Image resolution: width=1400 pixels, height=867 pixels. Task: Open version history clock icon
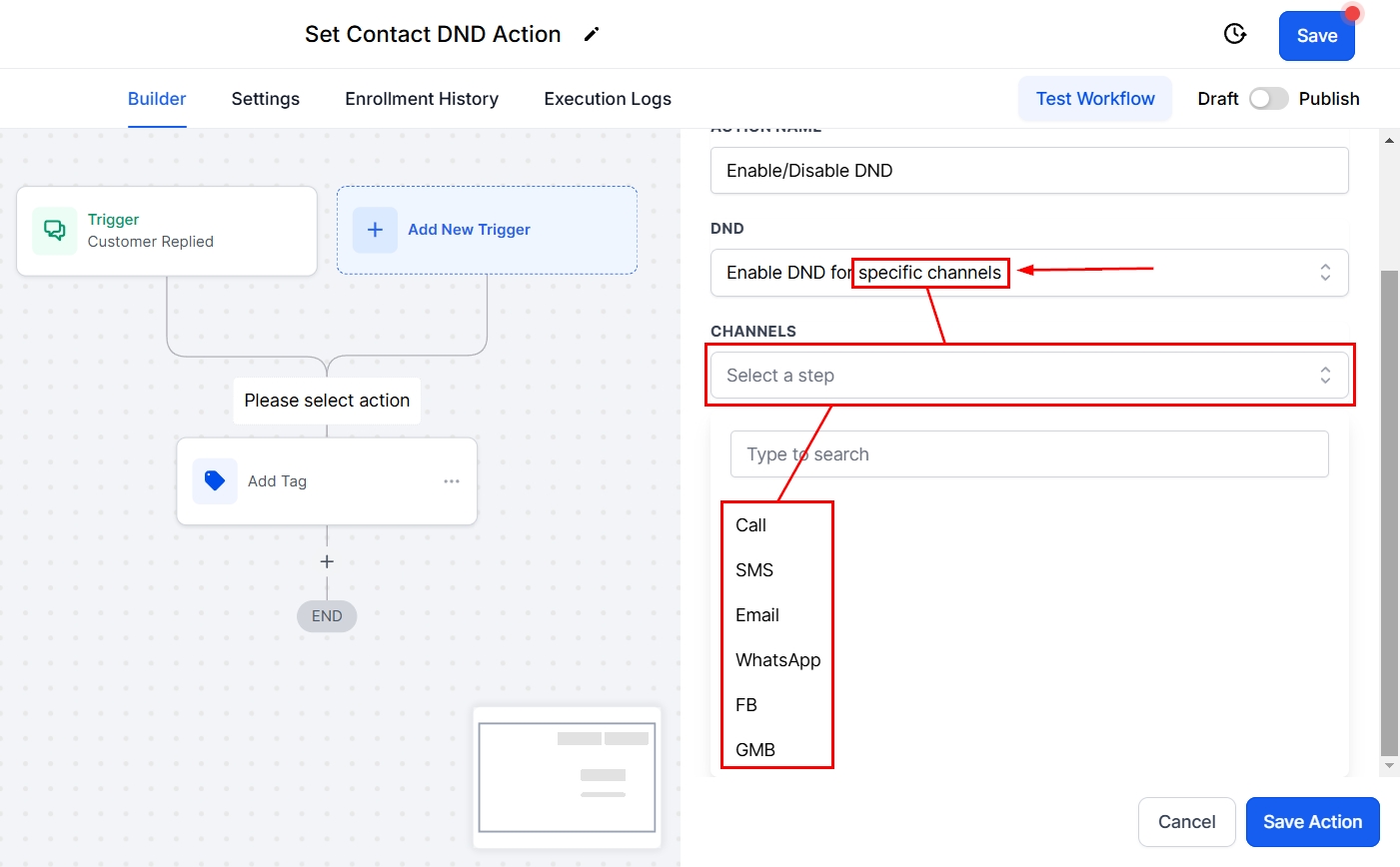point(1235,35)
